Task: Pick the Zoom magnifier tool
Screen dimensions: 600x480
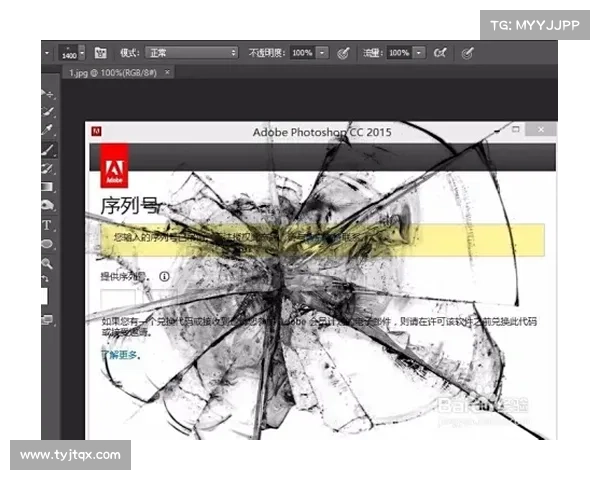Action: tap(47, 263)
